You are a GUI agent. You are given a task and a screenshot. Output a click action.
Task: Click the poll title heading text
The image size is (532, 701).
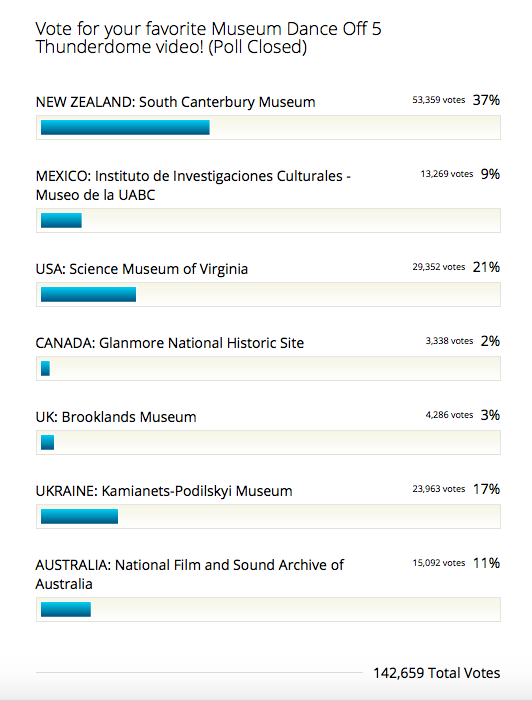(x=208, y=38)
